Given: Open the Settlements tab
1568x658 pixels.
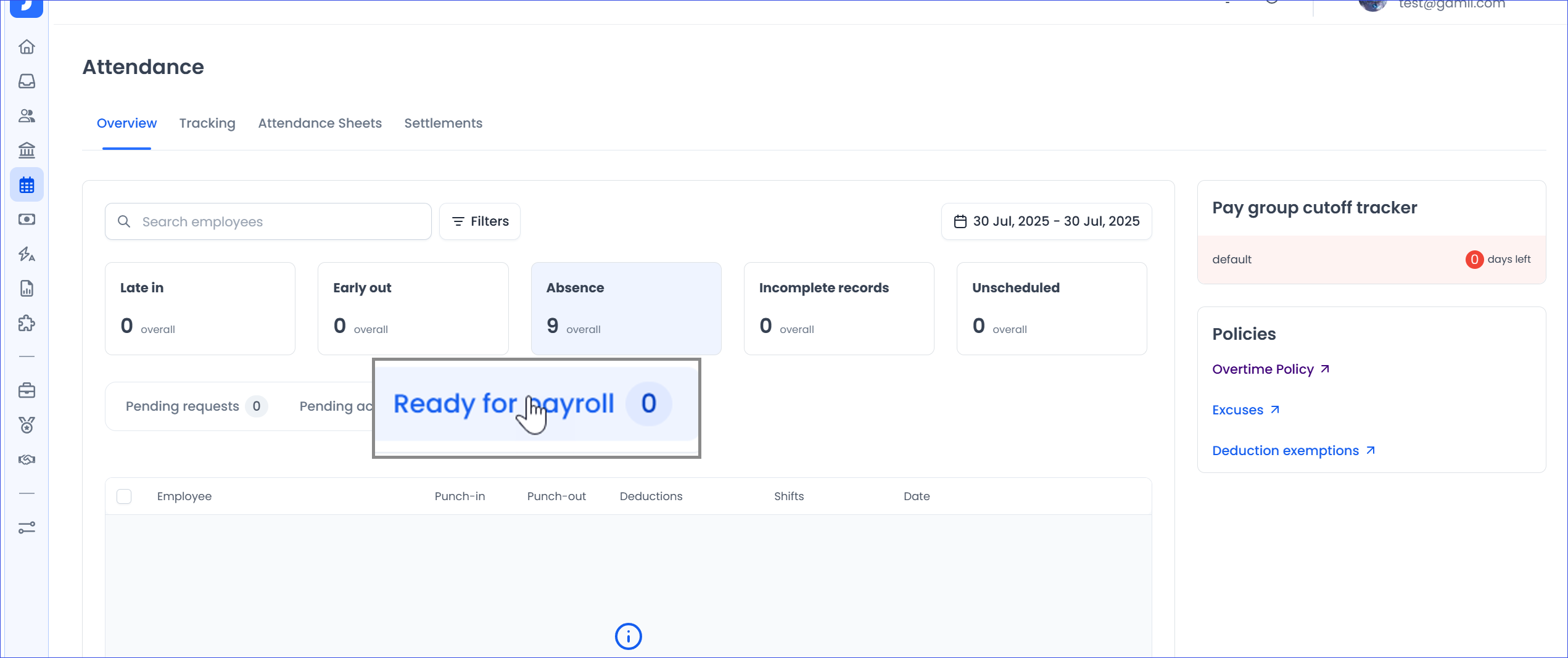Looking at the screenshot, I should point(443,123).
